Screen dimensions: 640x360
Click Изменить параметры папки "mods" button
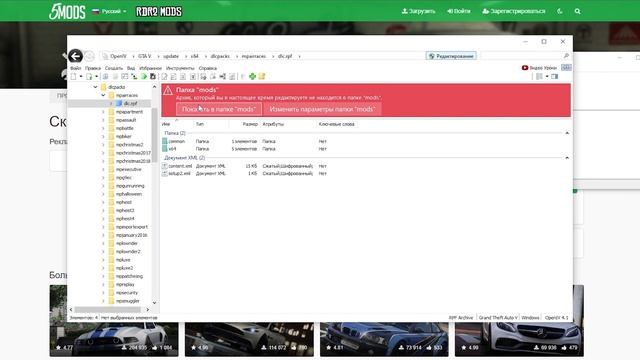click(x=322, y=109)
